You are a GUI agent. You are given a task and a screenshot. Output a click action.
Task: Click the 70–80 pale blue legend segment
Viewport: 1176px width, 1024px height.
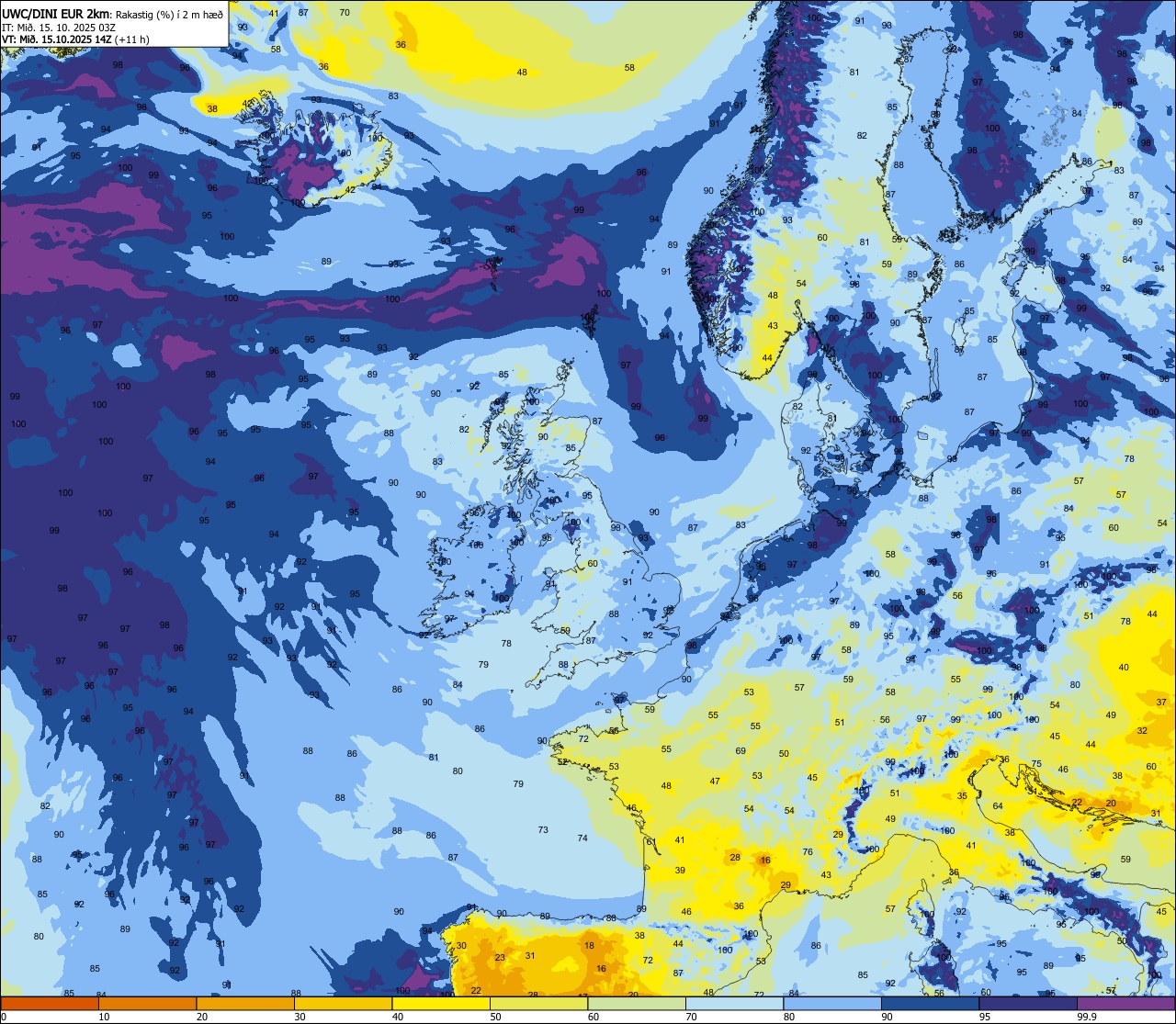pyautogui.click(x=734, y=1003)
